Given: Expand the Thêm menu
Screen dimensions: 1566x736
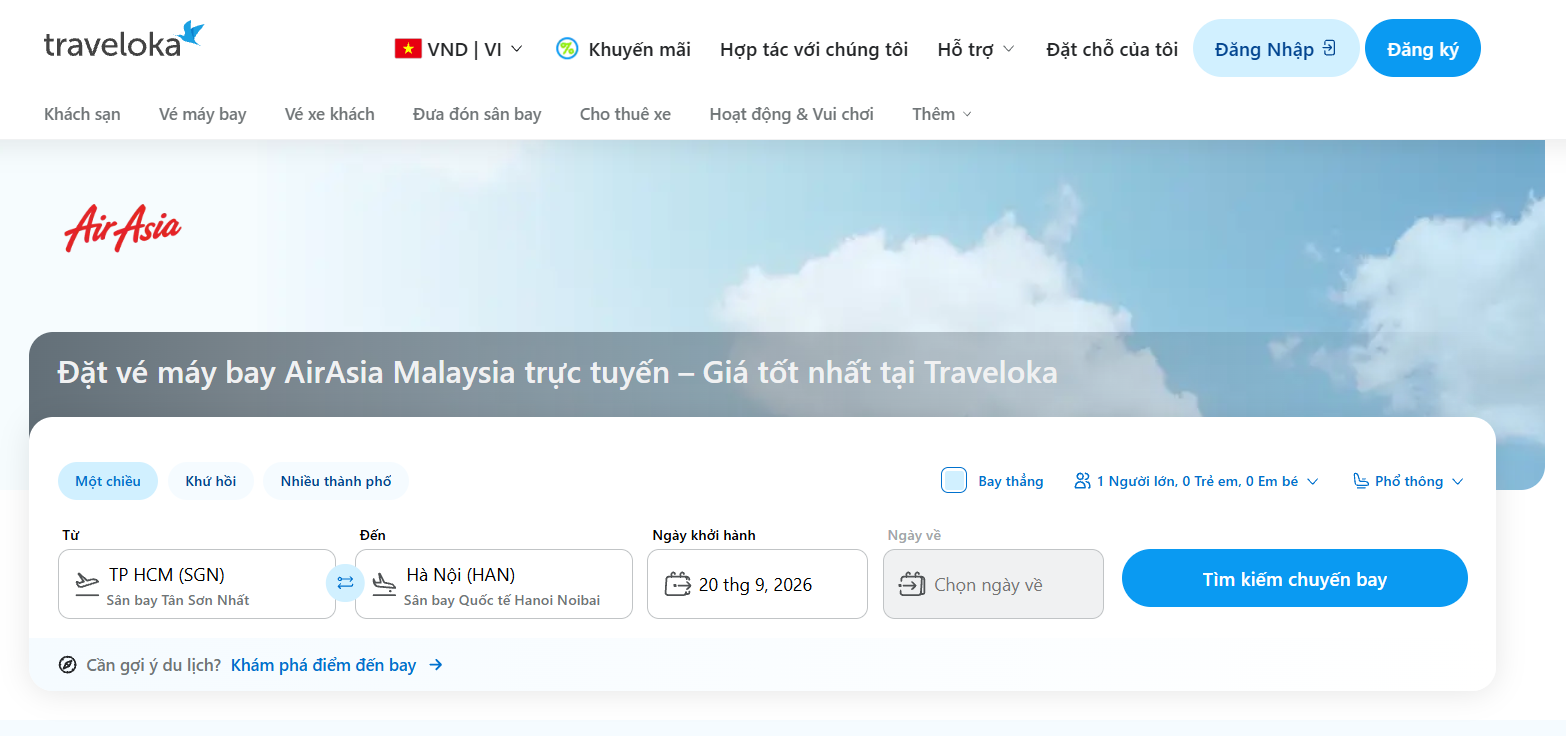Looking at the screenshot, I should [942, 114].
